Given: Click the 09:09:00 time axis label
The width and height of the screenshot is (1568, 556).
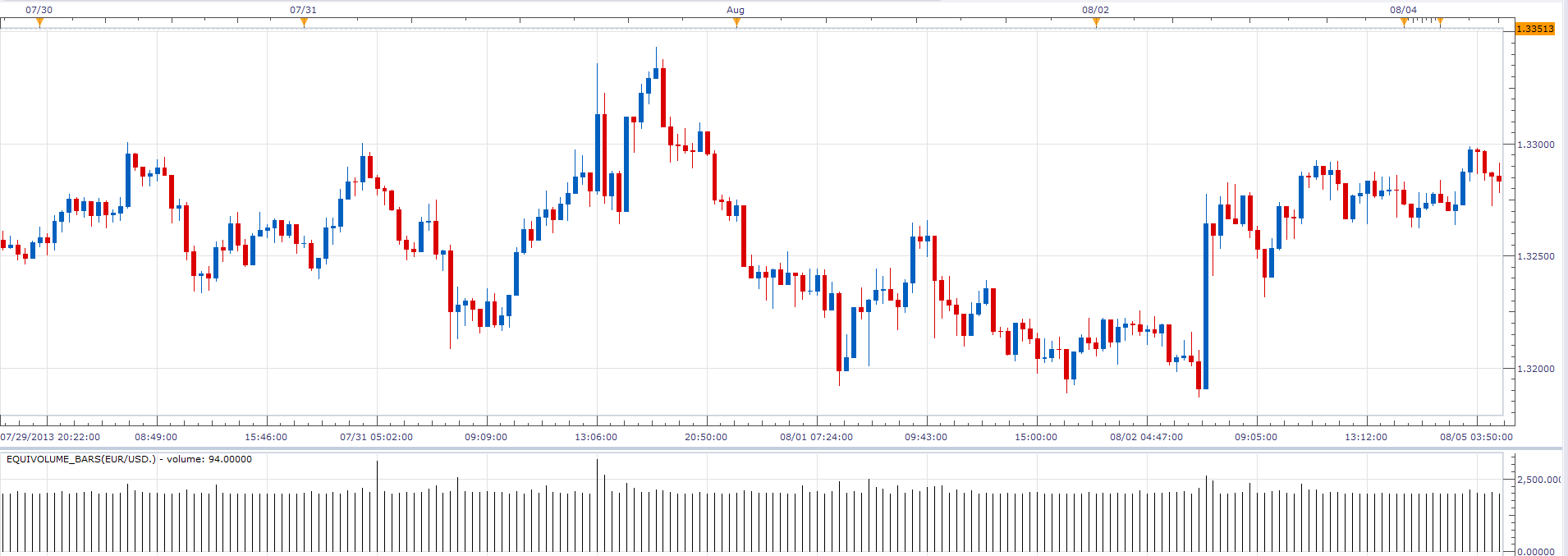Looking at the screenshot, I should pyautogui.click(x=486, y=437).
